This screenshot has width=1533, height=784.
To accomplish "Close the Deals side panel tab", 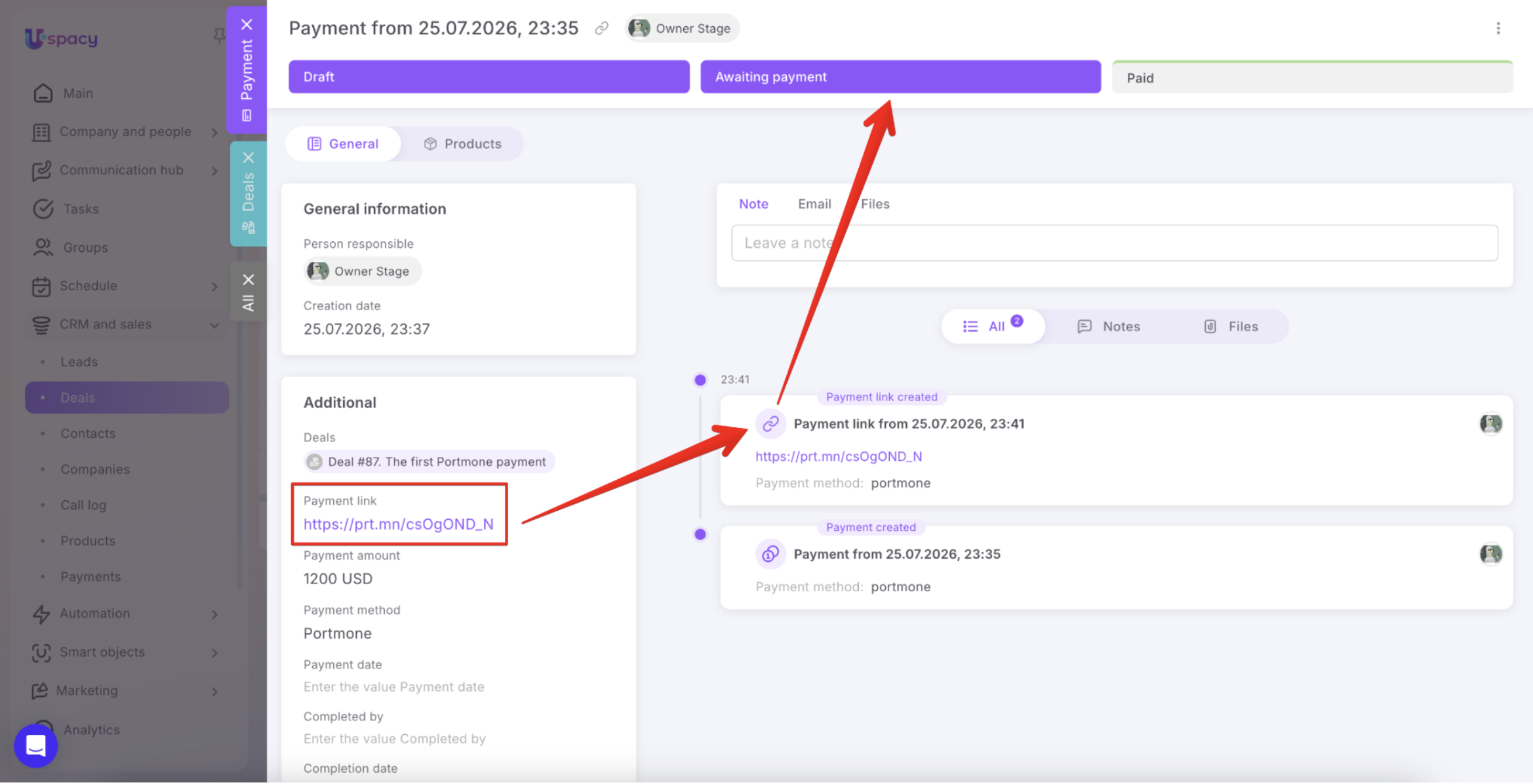I will click(249, 158).
